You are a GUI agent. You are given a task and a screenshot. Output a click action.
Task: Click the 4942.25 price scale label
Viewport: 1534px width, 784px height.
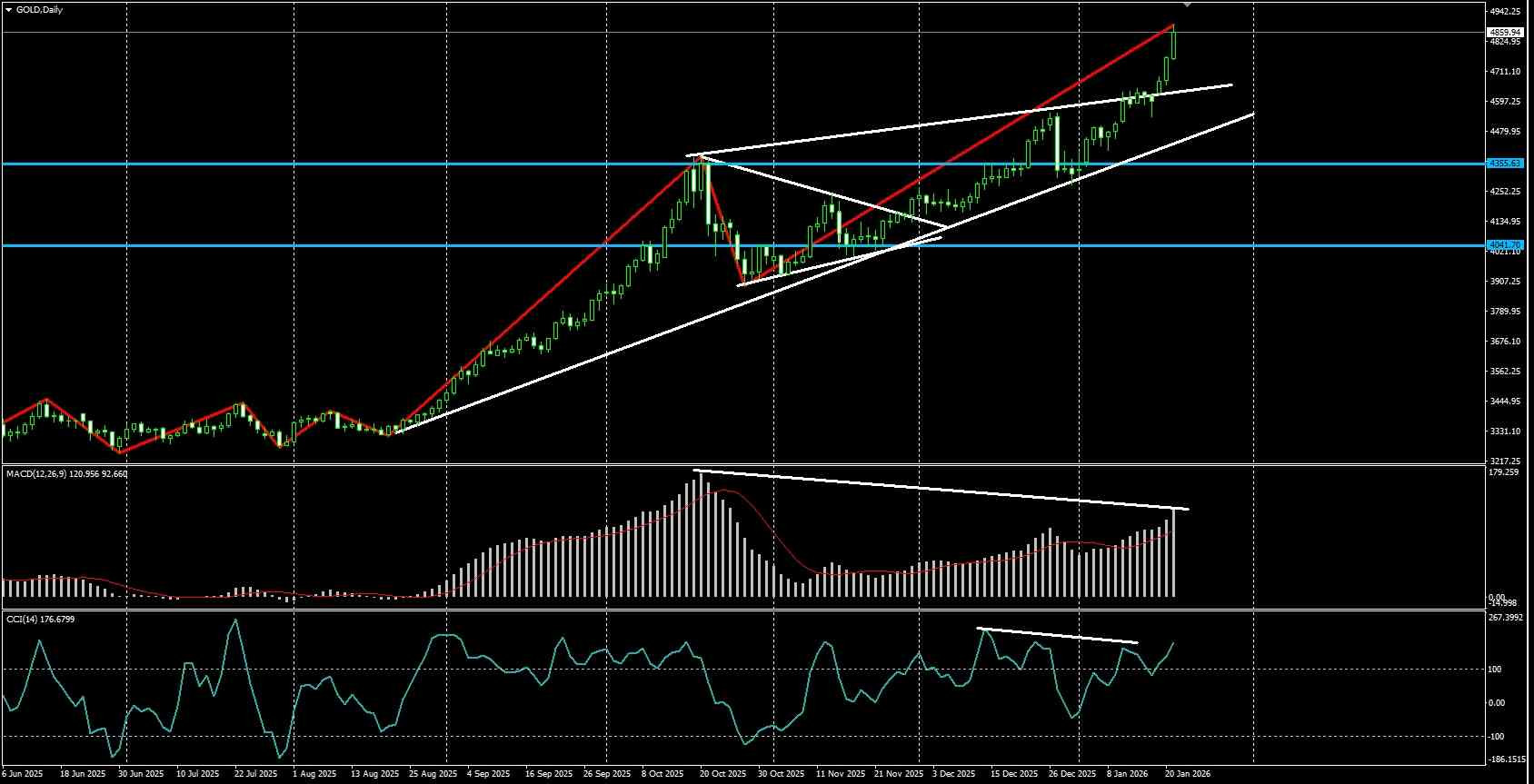1506,12
